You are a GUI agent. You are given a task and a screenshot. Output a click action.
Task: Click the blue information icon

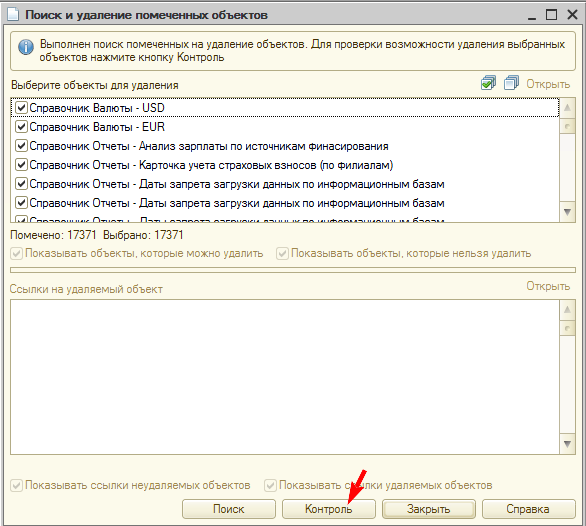click(26, 47)
